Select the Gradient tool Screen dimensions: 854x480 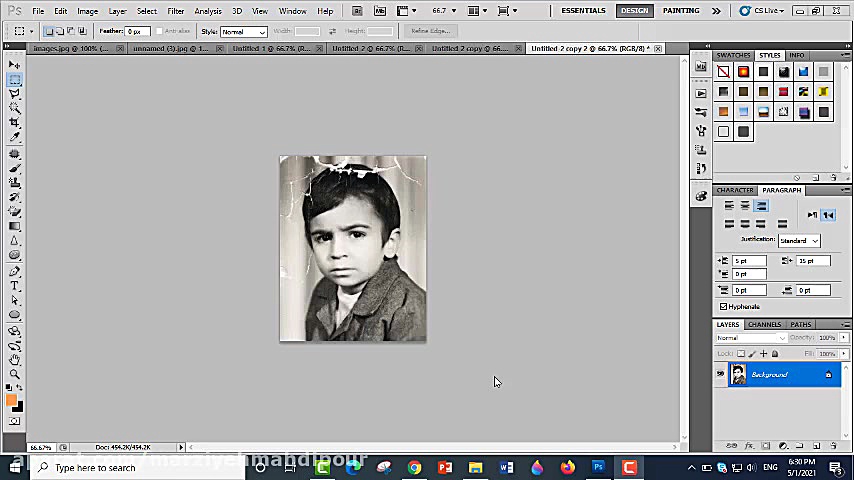tap(15, 226)
